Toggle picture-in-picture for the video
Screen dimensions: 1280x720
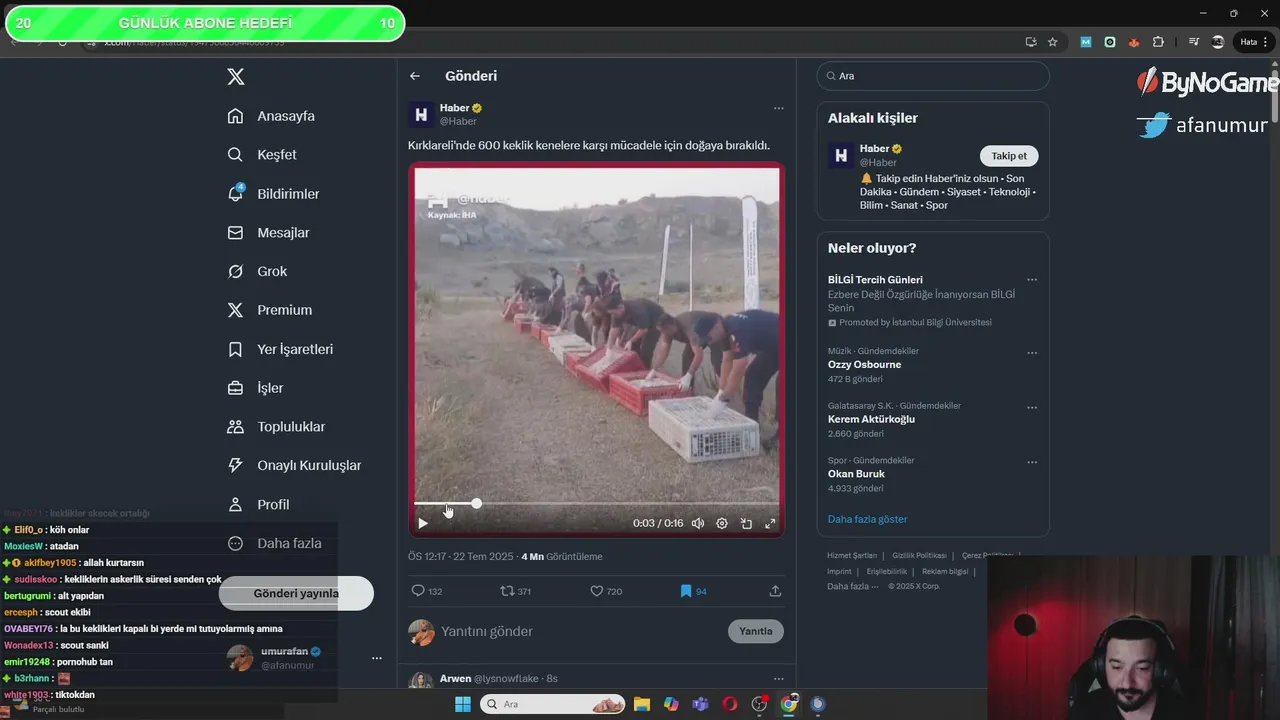click(746, 523)
